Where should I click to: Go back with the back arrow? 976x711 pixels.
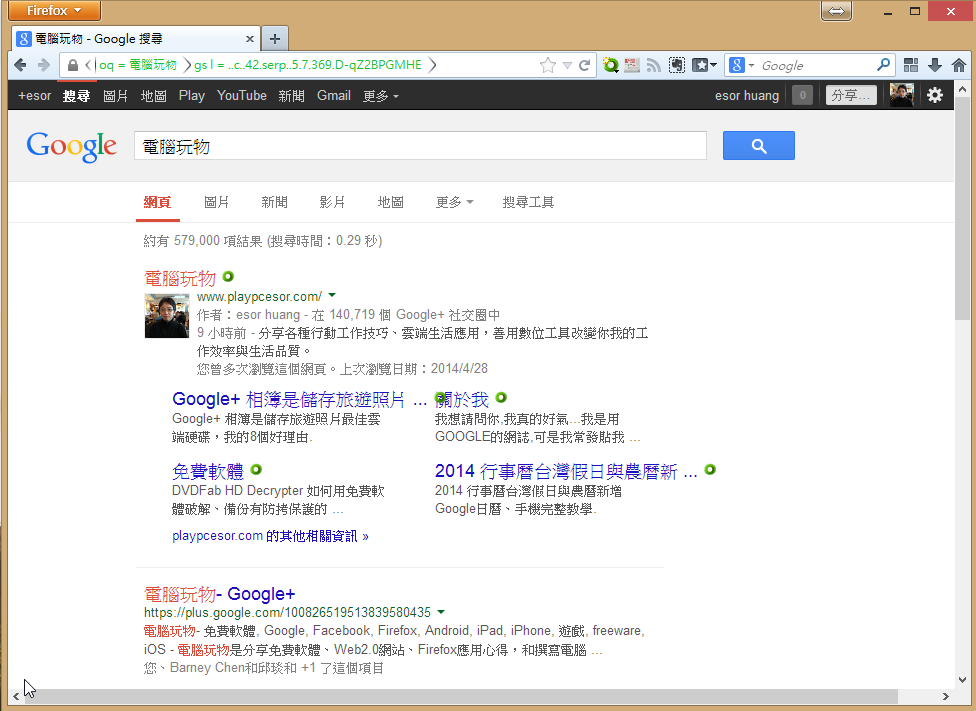tap(21, 65)
